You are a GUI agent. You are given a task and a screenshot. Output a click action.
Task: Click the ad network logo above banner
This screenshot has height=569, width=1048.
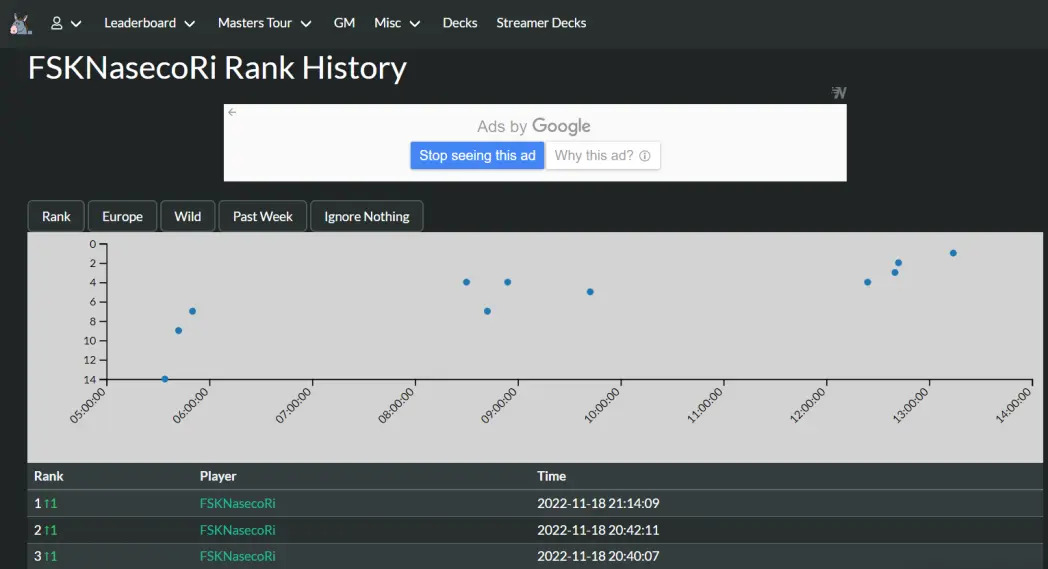(839, 93)
